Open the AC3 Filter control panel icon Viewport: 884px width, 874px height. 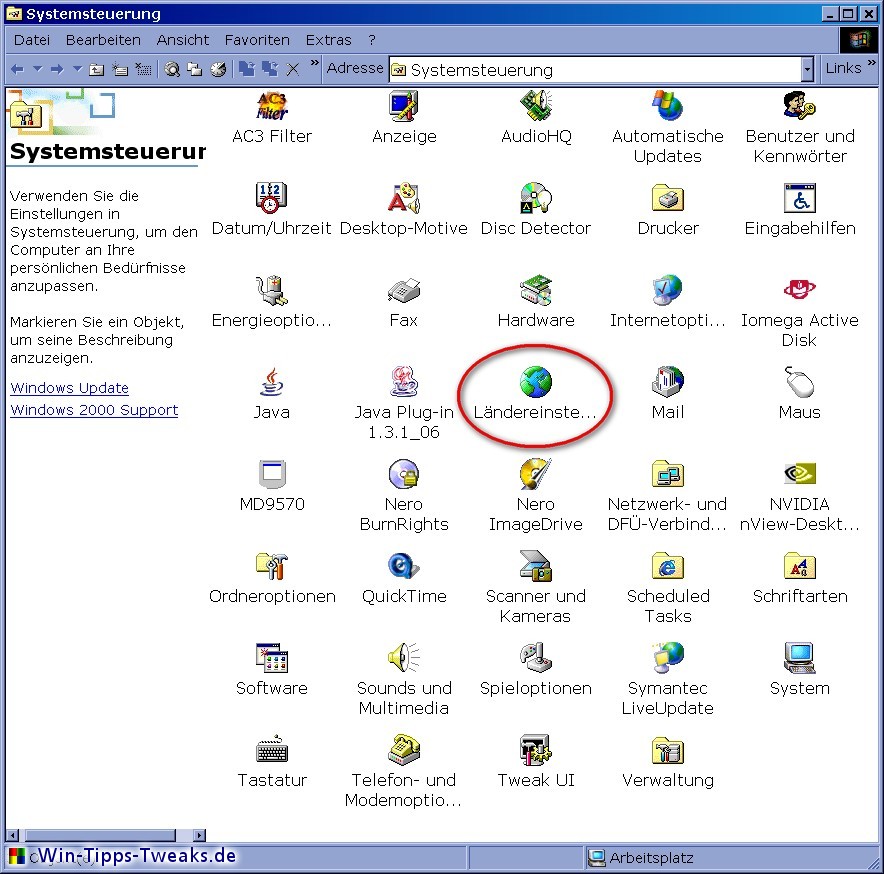[x=272, y=107]
